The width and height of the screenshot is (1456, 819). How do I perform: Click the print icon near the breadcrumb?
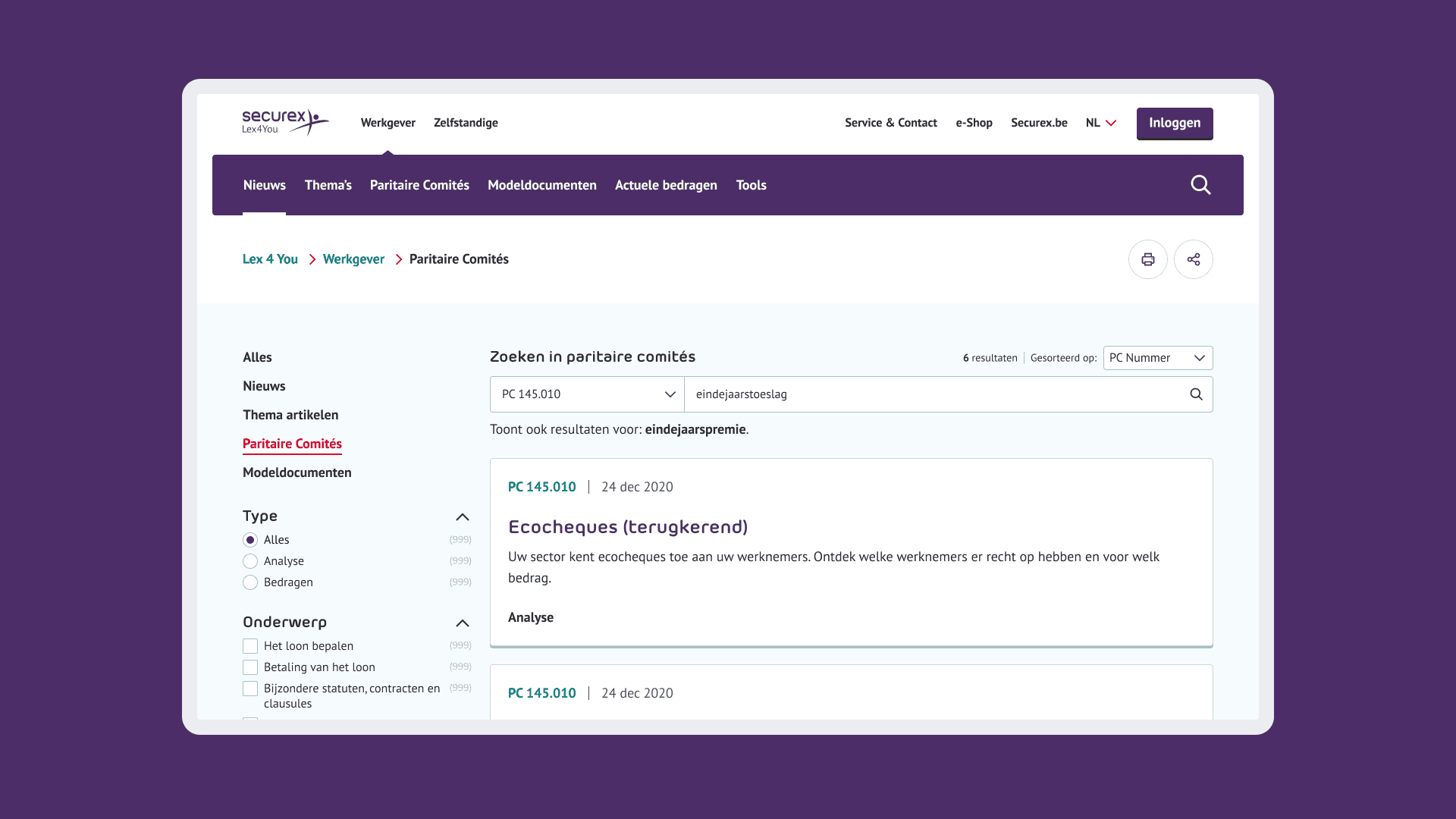tap(1148, 259)
